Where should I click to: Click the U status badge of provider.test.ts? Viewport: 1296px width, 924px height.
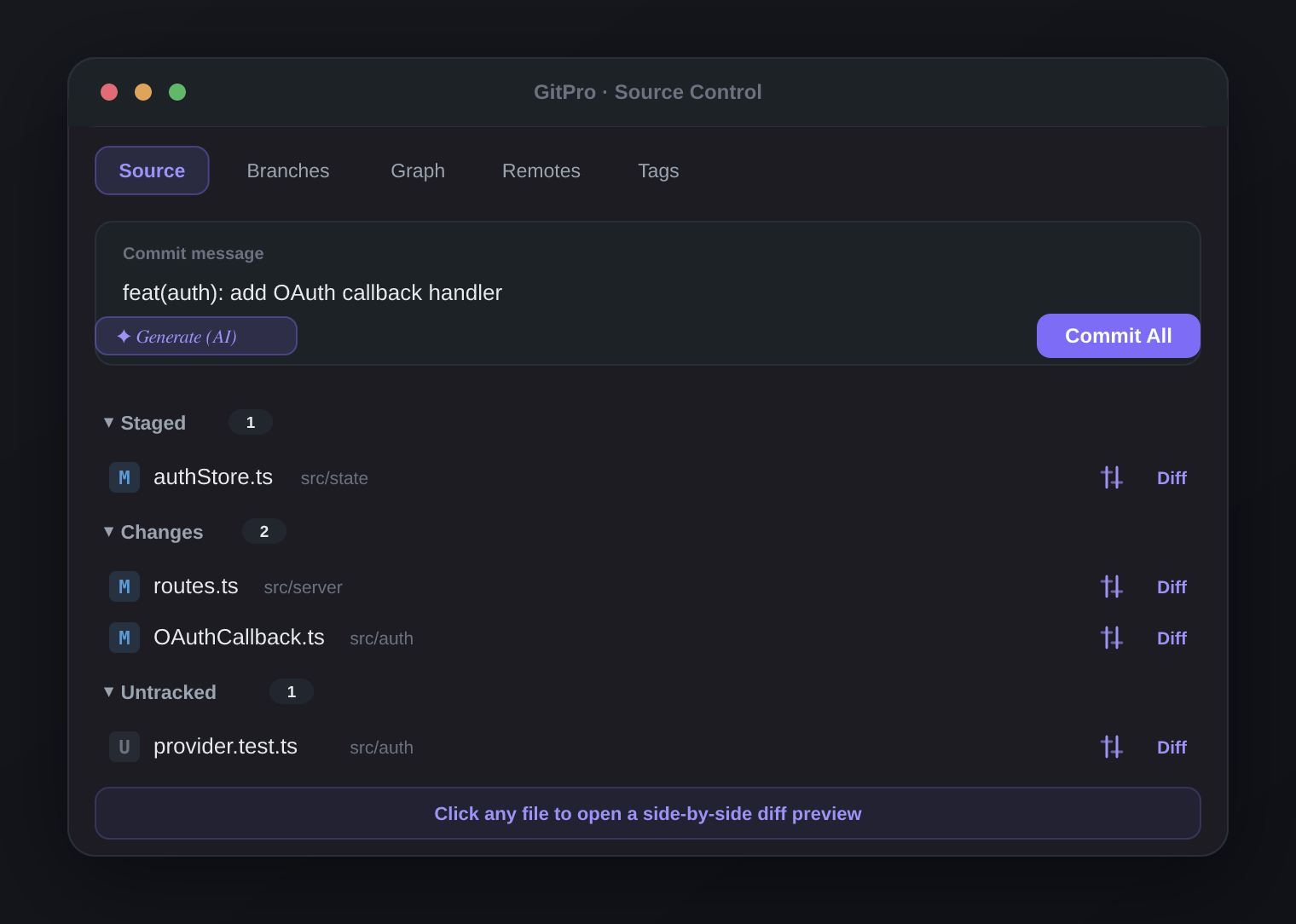[124, 747]
